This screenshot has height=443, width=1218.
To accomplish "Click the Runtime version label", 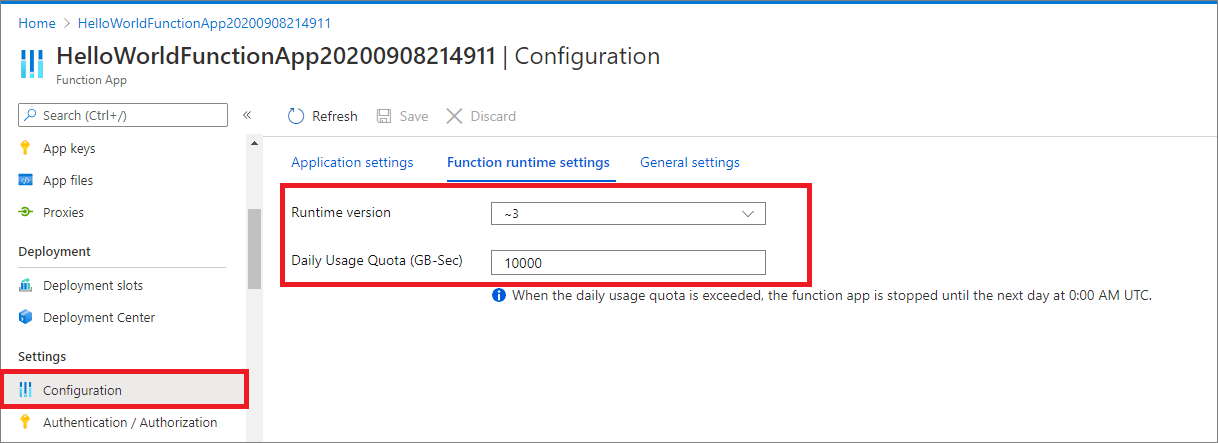I will click(x=341, y=212).
